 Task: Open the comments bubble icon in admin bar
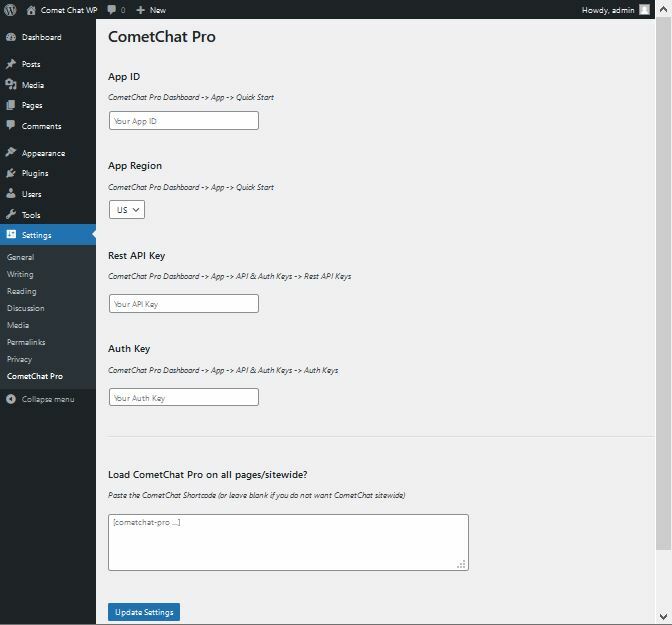click(x=111, y=10)
